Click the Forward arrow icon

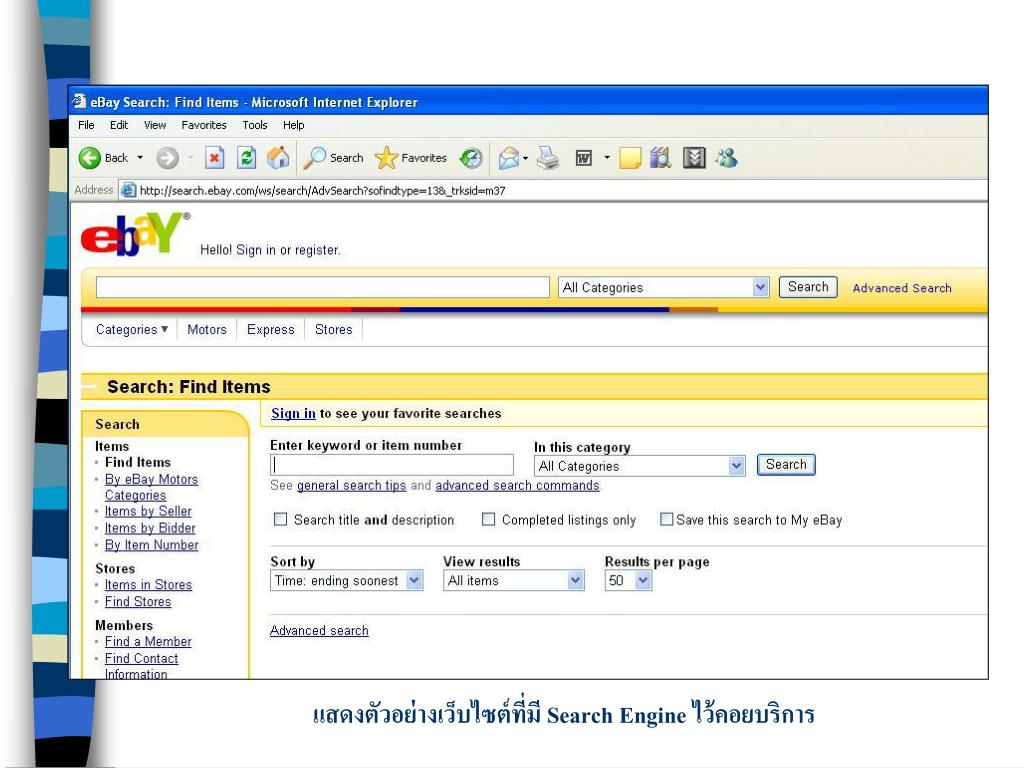tap(168, 158)
